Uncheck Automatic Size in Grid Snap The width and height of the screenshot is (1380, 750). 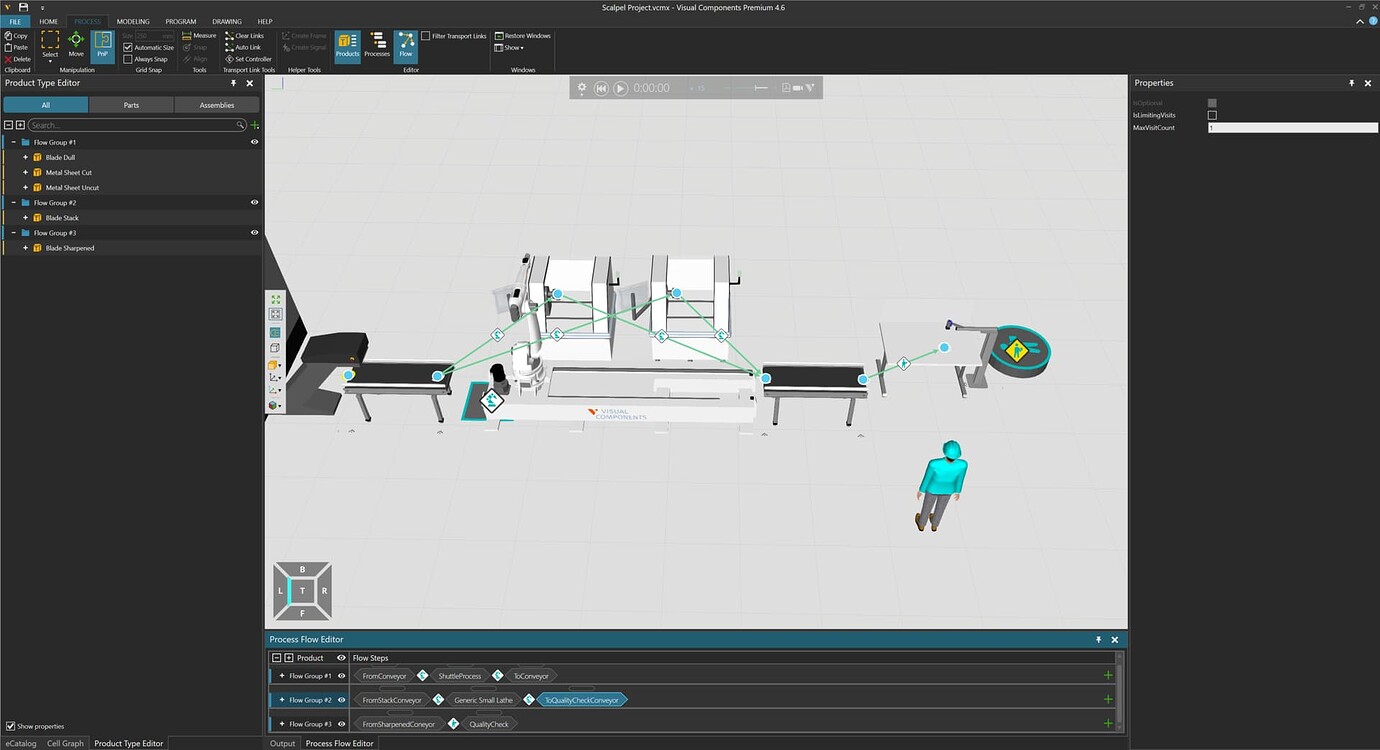tap(127, 47)
